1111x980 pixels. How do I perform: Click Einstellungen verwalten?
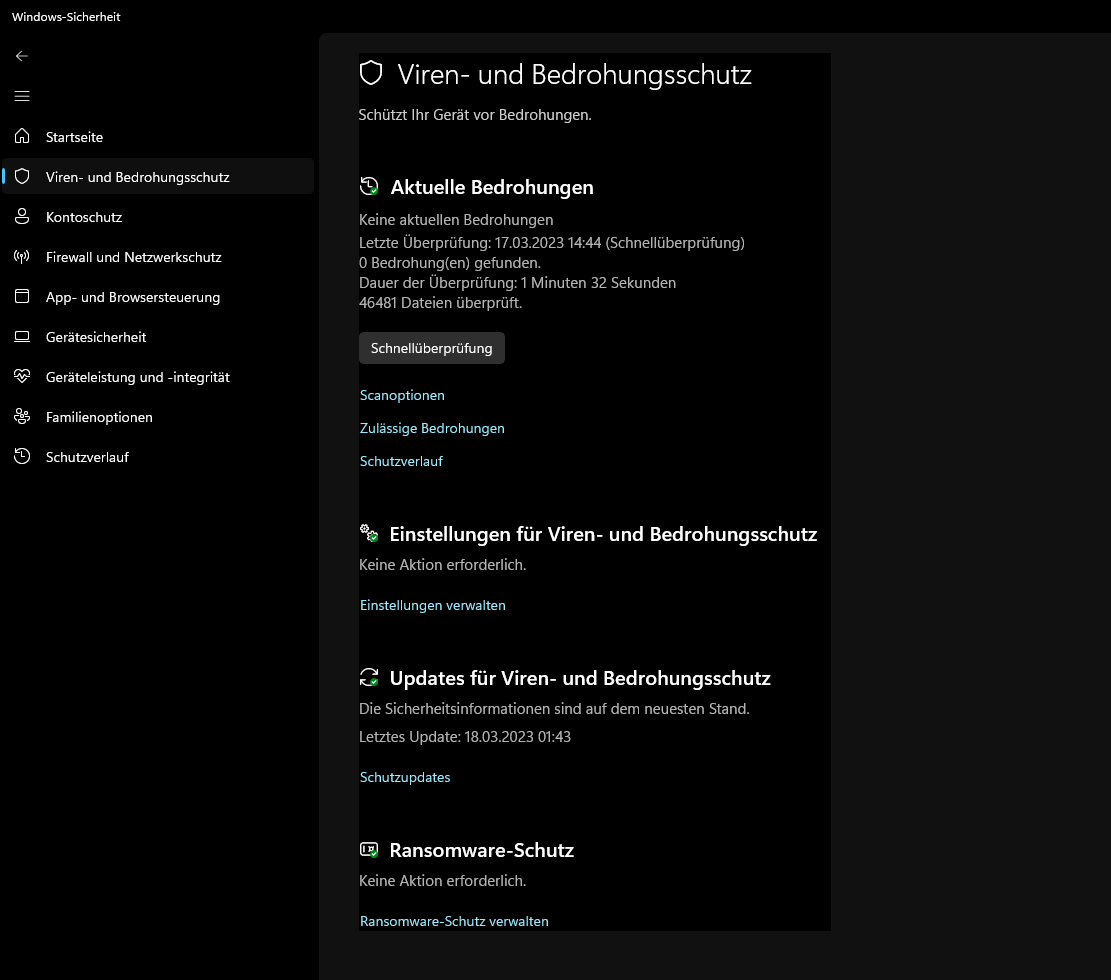432,605
